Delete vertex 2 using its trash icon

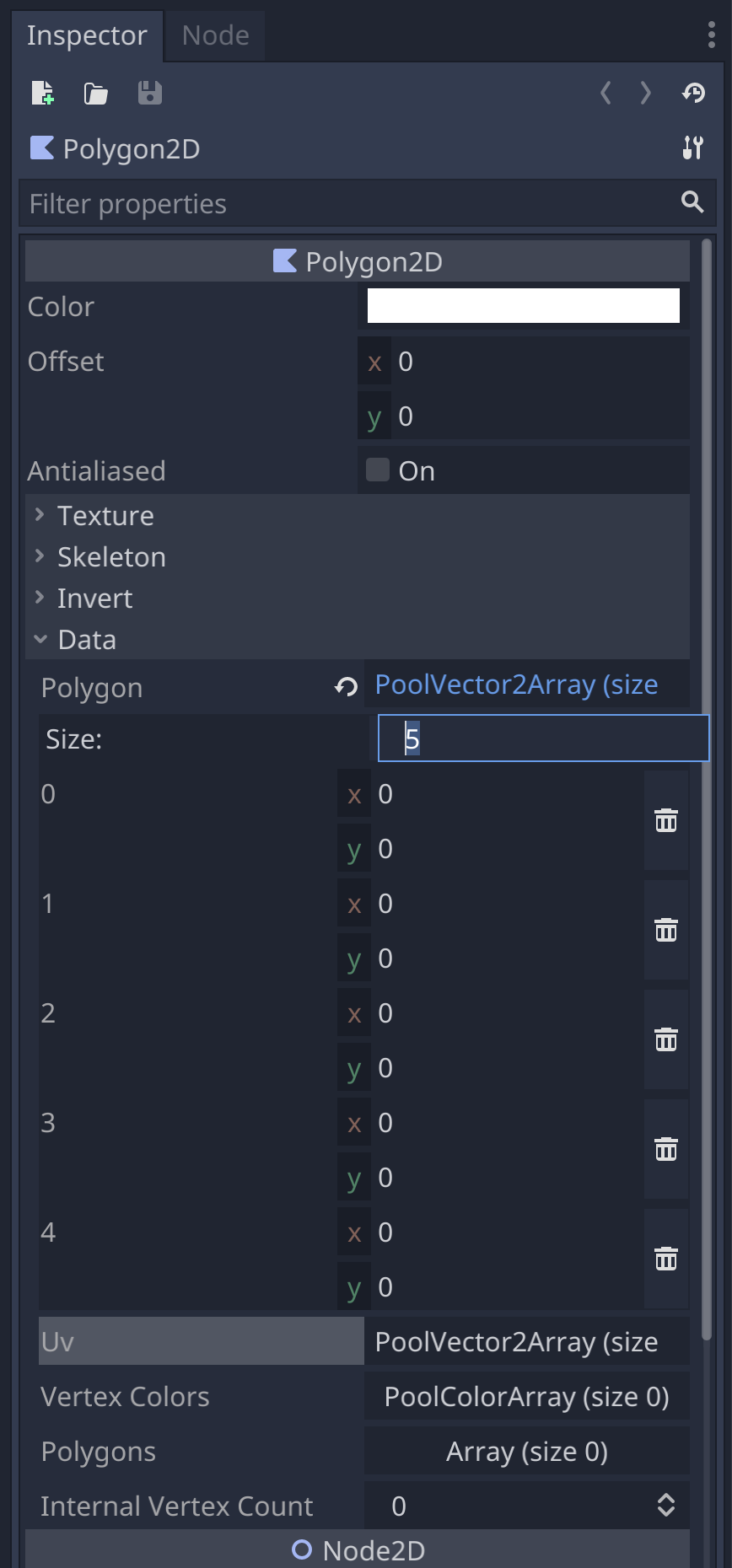666,1039
